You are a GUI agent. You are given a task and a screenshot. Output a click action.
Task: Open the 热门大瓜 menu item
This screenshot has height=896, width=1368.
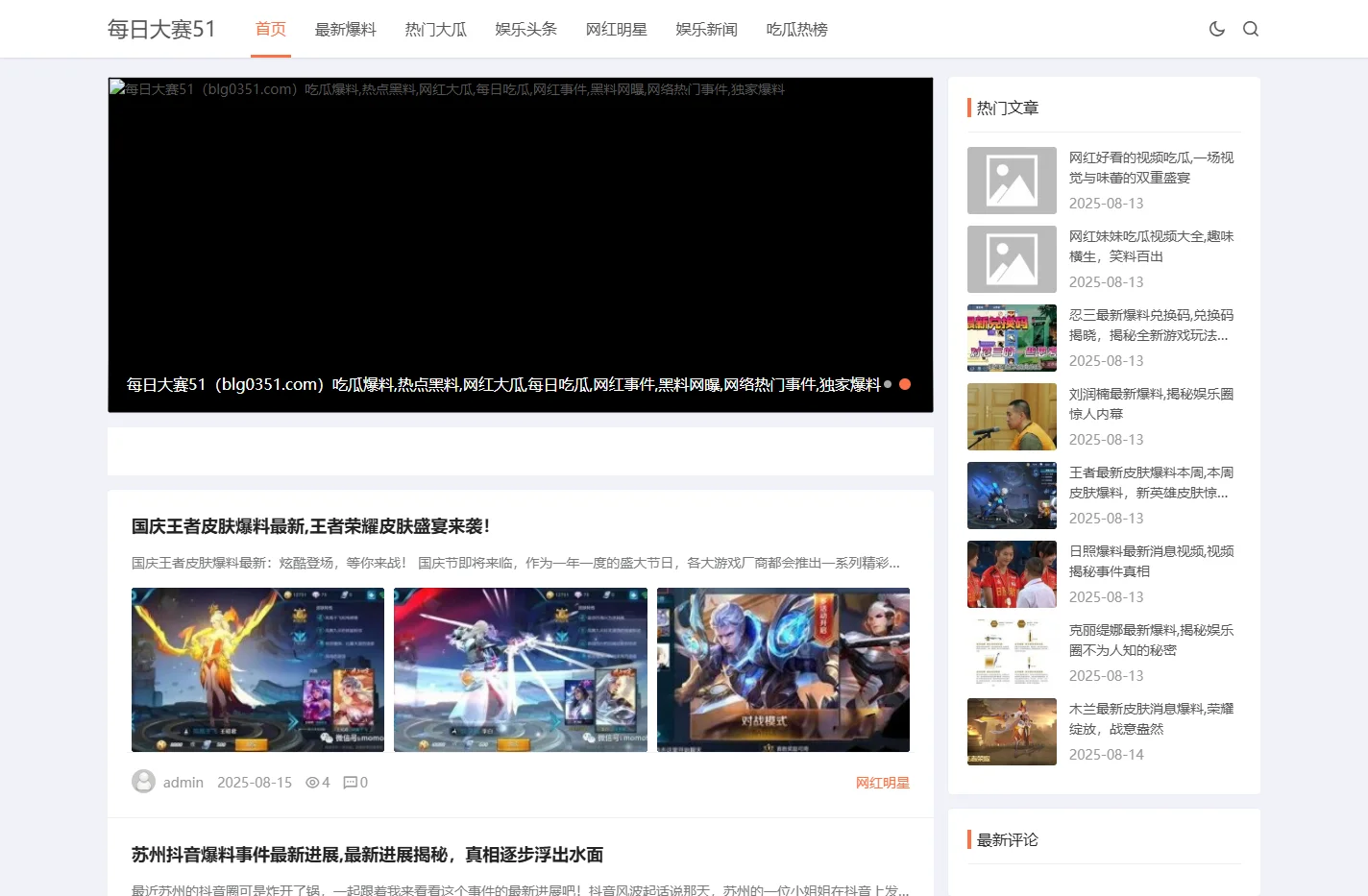436,30
